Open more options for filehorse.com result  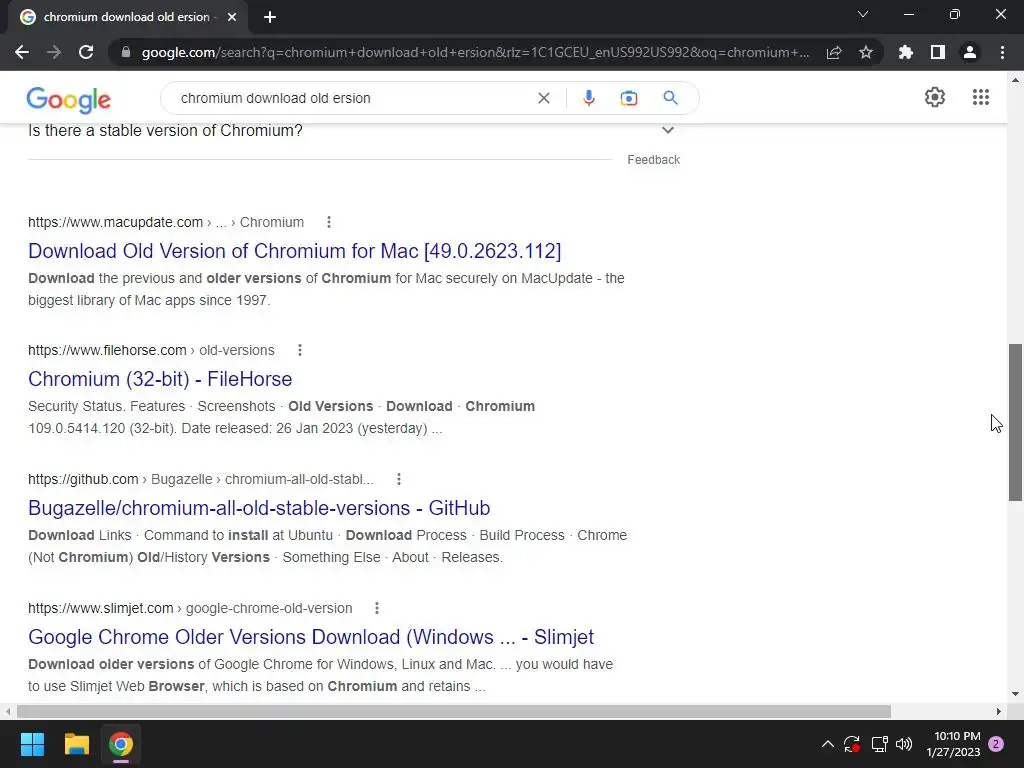coord(300,350)
